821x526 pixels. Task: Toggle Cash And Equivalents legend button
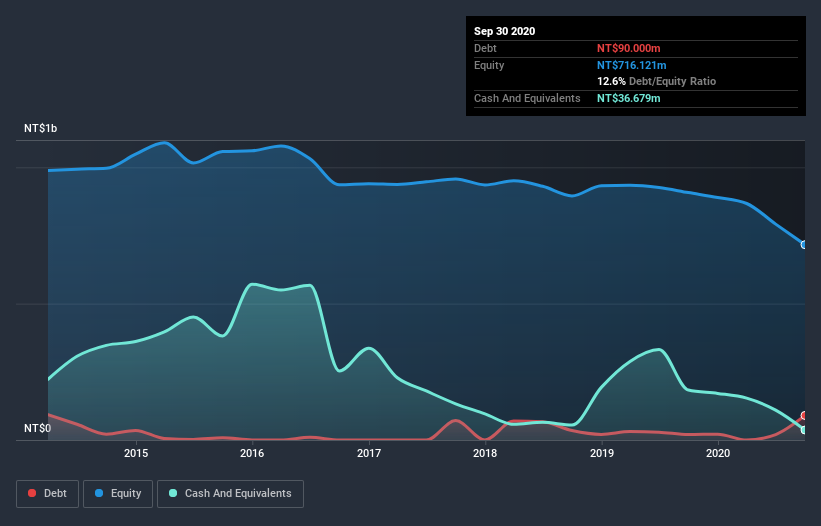pyautogui.click(x=230, y=494)
